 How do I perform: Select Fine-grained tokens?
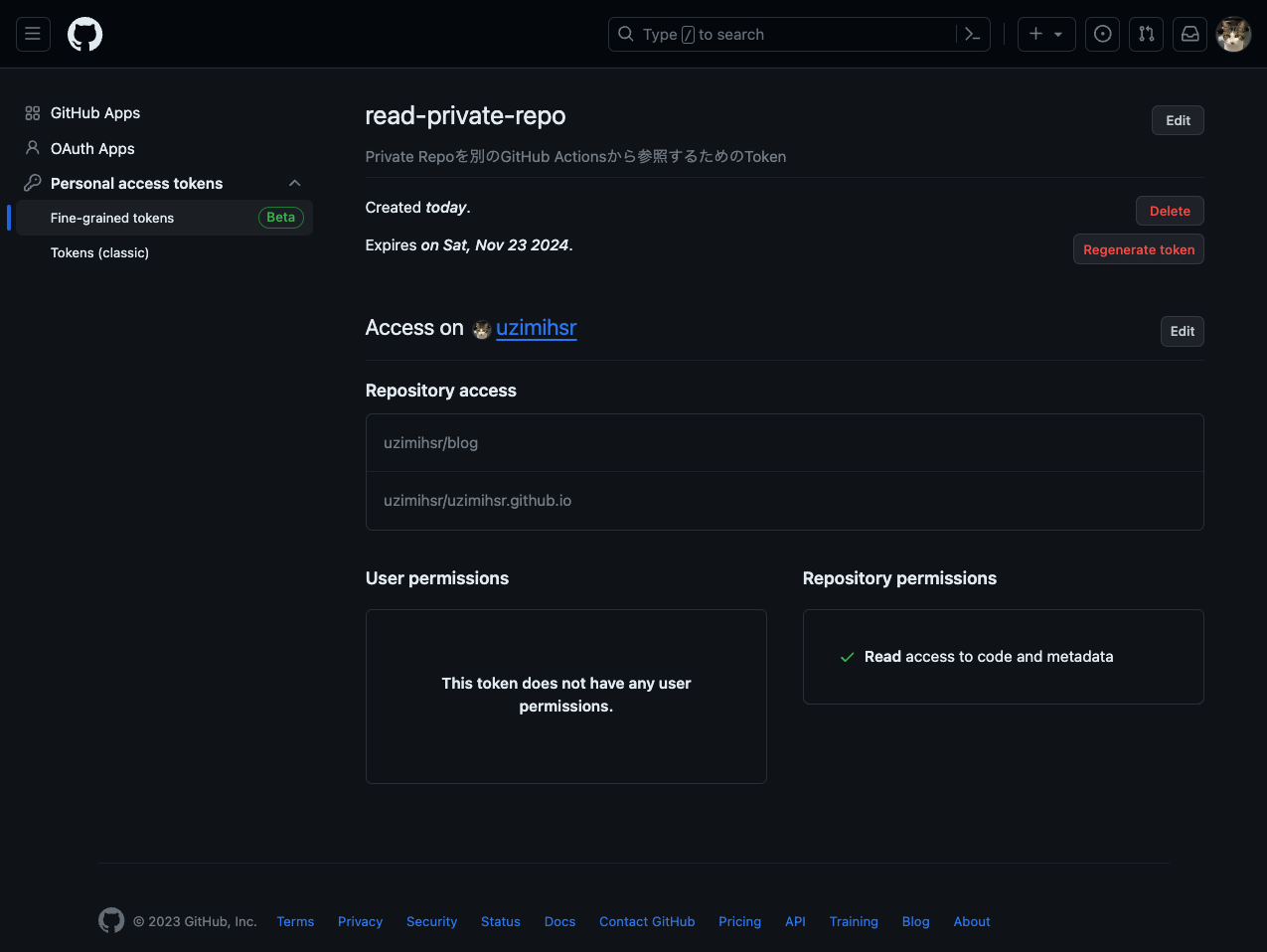[165, 218]
